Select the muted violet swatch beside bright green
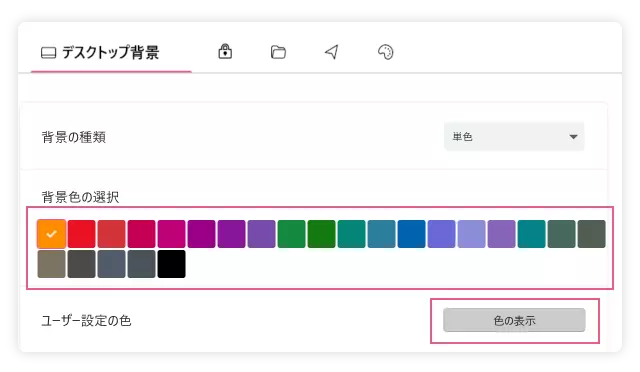 262,234
